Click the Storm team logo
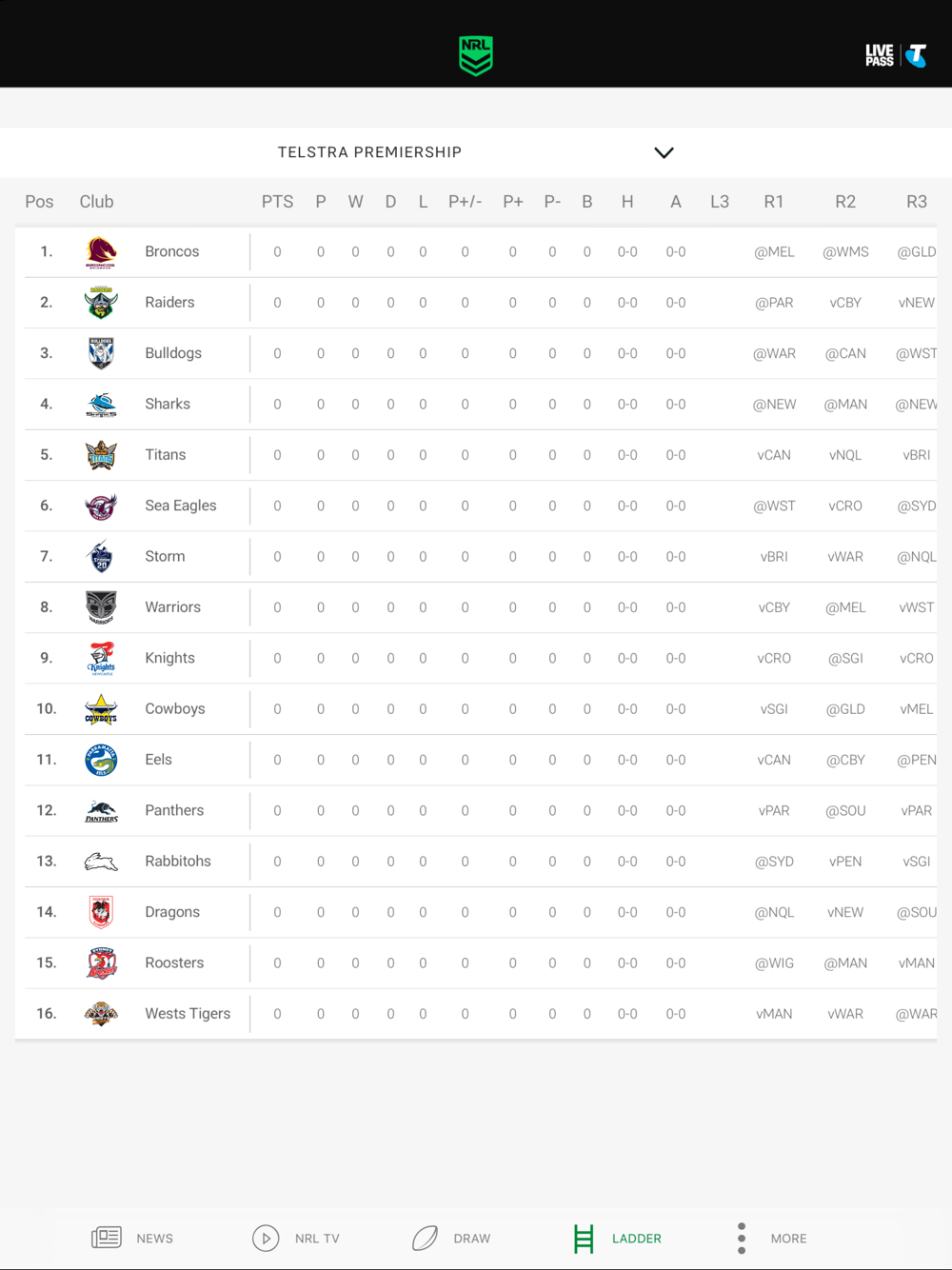This screenshot has height=1270, width=952. [101, 557]
